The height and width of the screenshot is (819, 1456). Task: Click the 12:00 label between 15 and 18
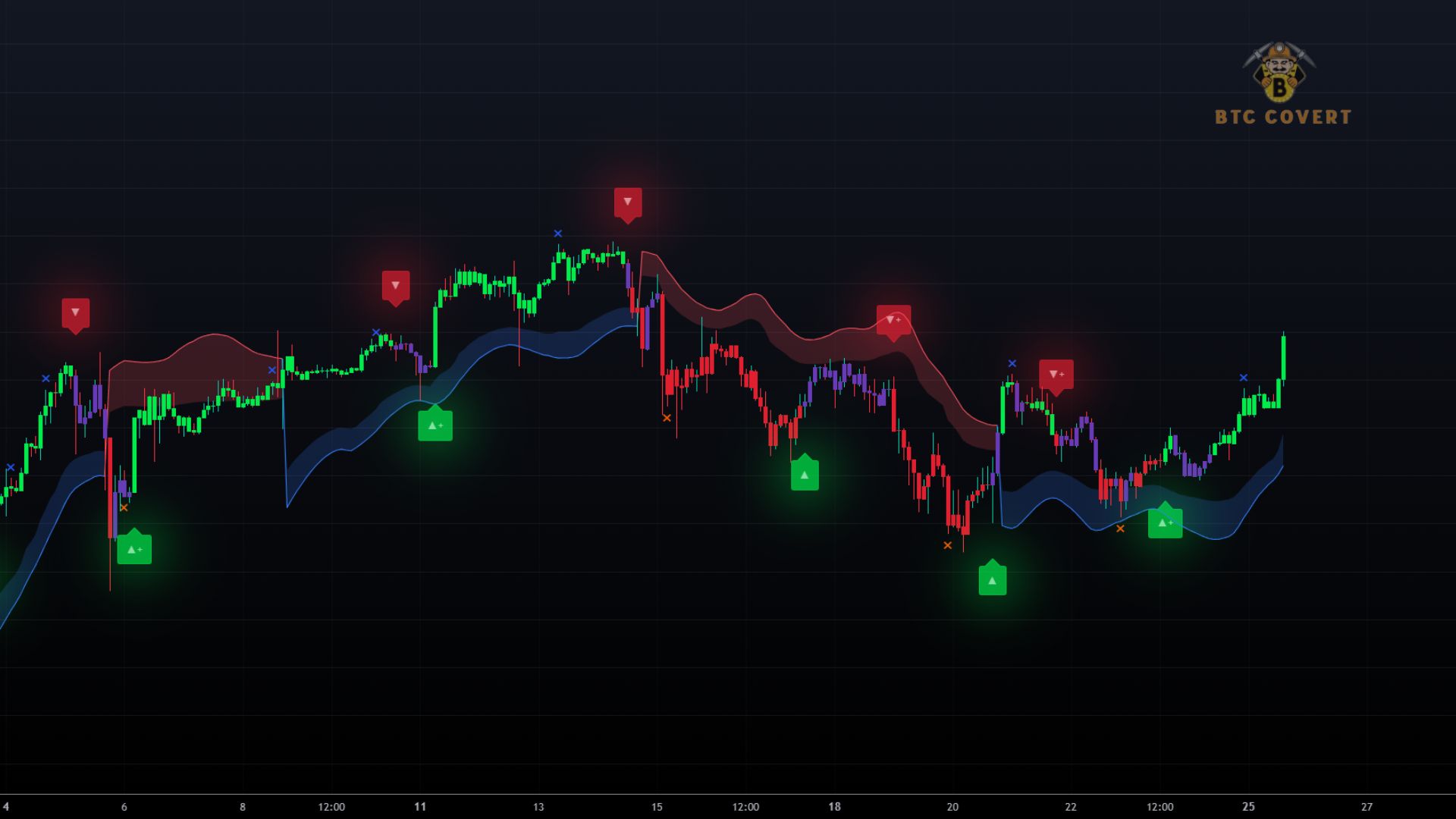(745, 807)
